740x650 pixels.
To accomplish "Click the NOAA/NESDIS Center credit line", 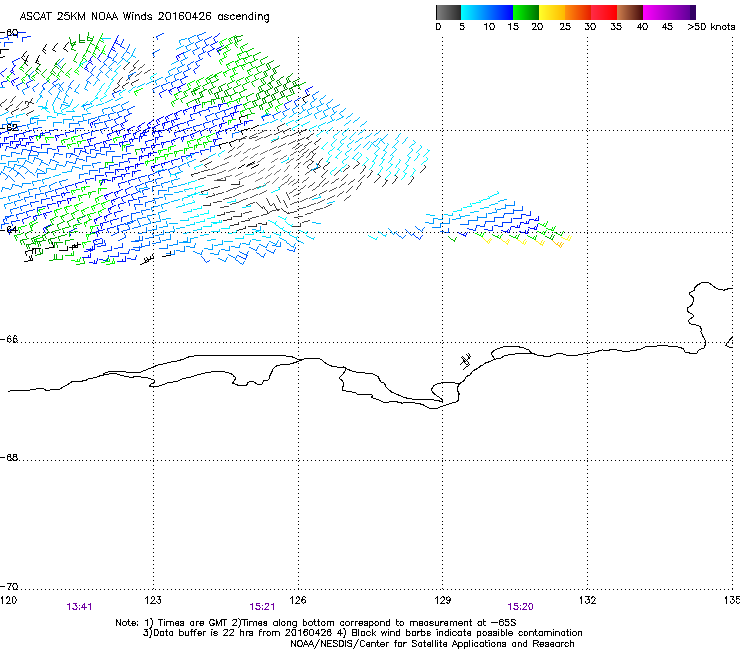I will tap(432, 643).
